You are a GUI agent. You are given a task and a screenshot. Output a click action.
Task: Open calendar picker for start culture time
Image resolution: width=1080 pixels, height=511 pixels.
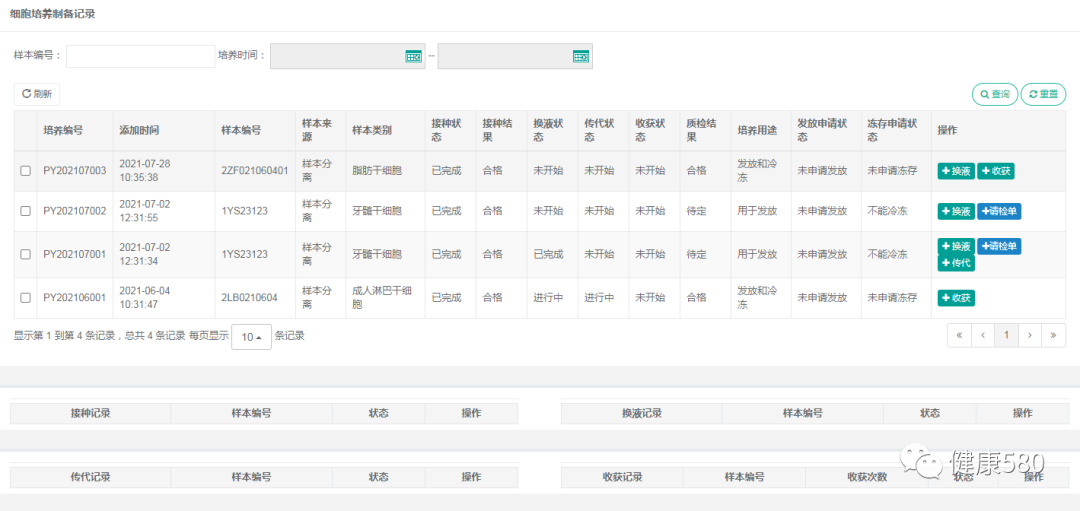[x=413, y=56]
